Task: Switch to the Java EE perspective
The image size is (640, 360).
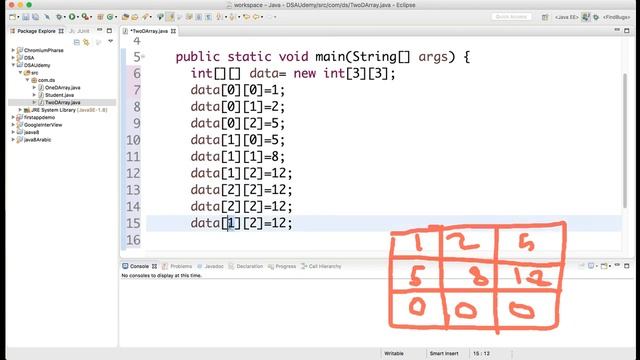Action: (x=567, y=17)
